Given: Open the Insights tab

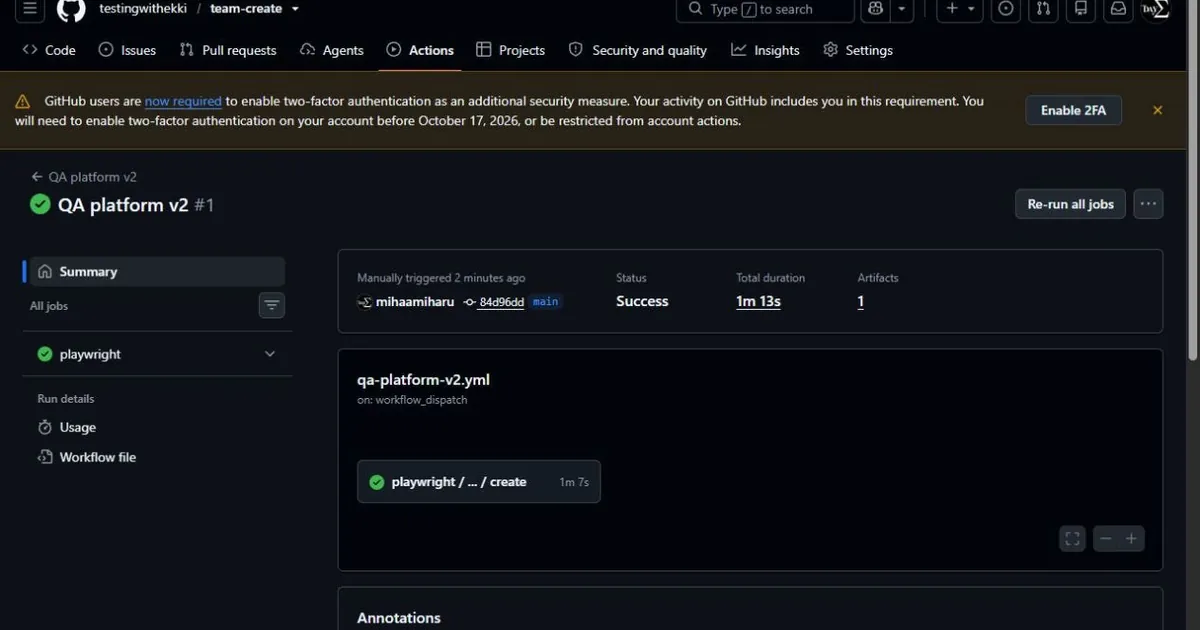Looking at the screenshot, I should [766, 50].
